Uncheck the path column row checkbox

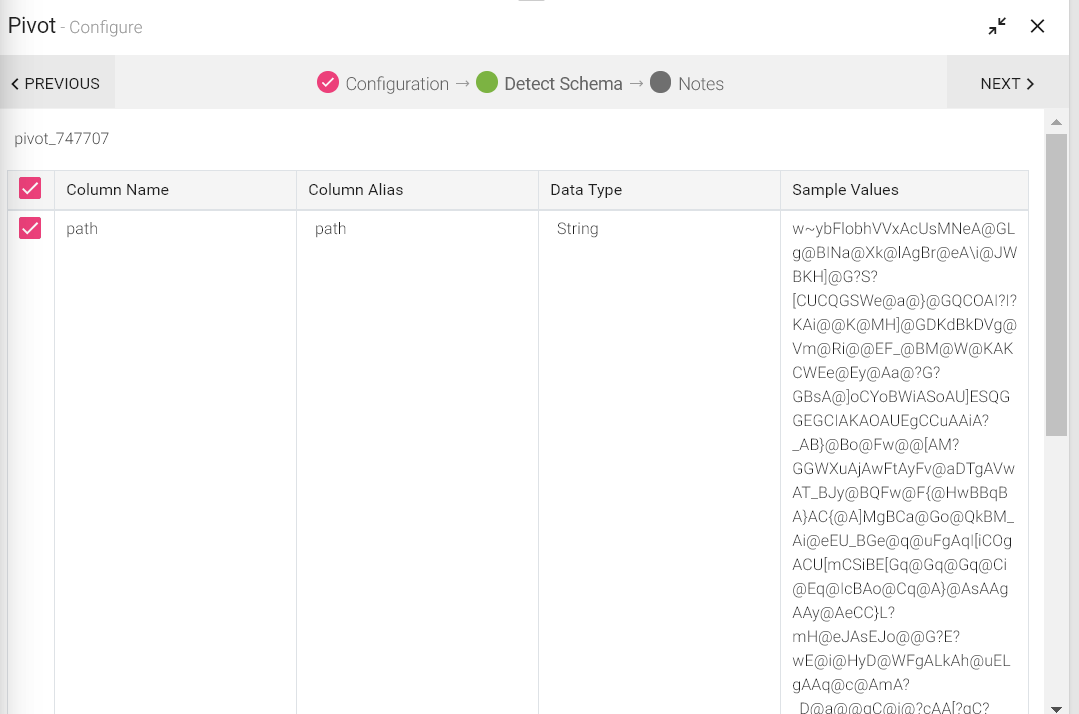[30, 229]
